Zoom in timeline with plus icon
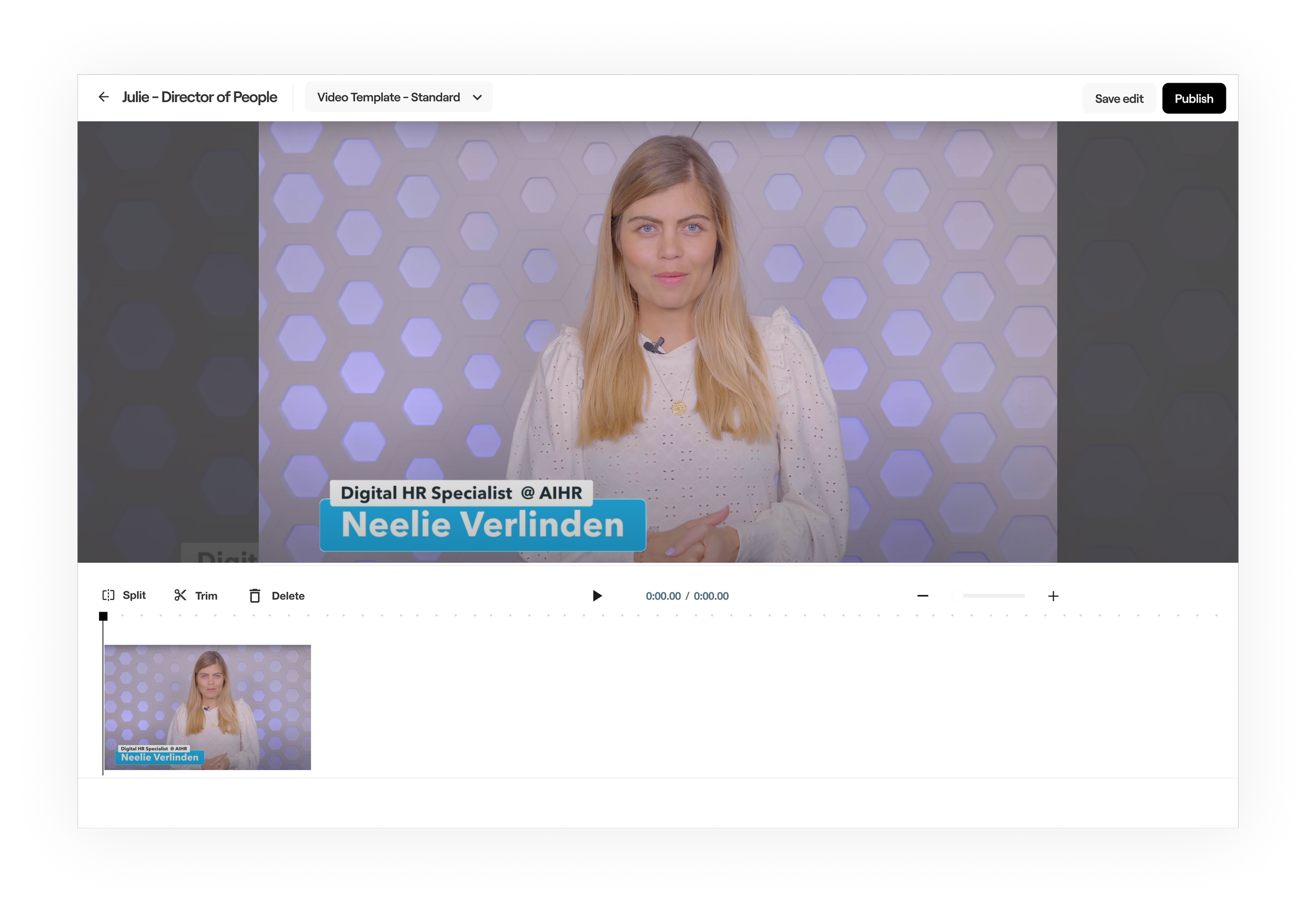The width and height of the screenshot is (1316, 909). click(1053, 596)
